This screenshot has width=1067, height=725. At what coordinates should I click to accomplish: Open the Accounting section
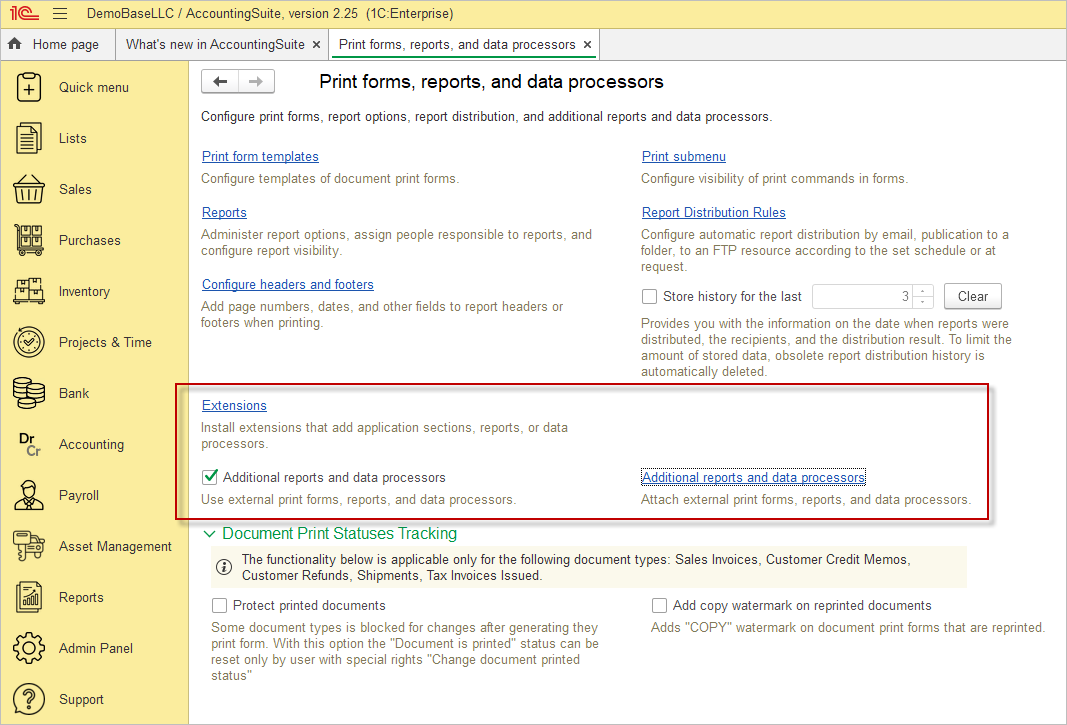[91, 444]
